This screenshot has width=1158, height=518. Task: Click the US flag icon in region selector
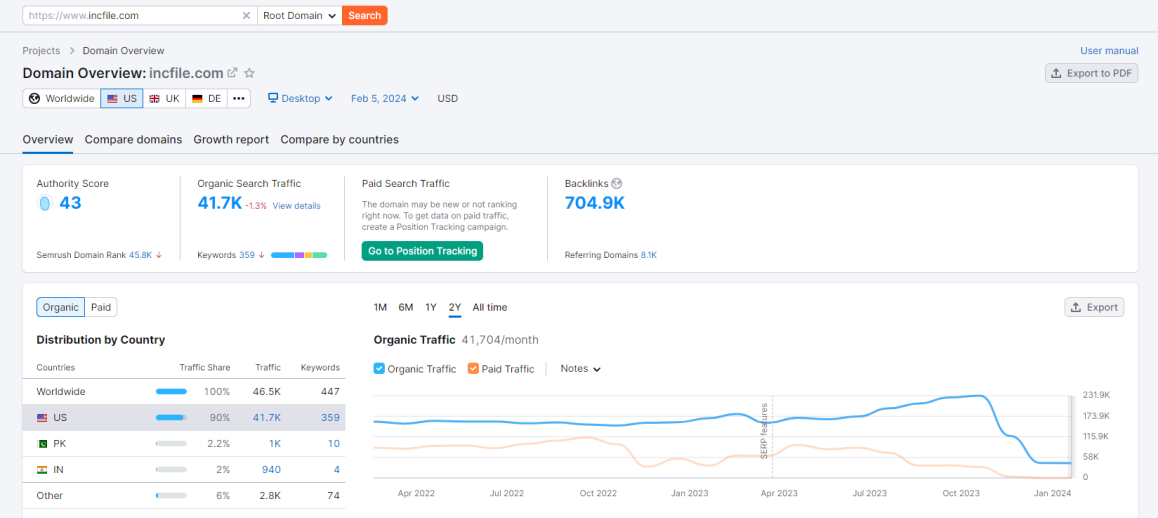tap(112, 98)
